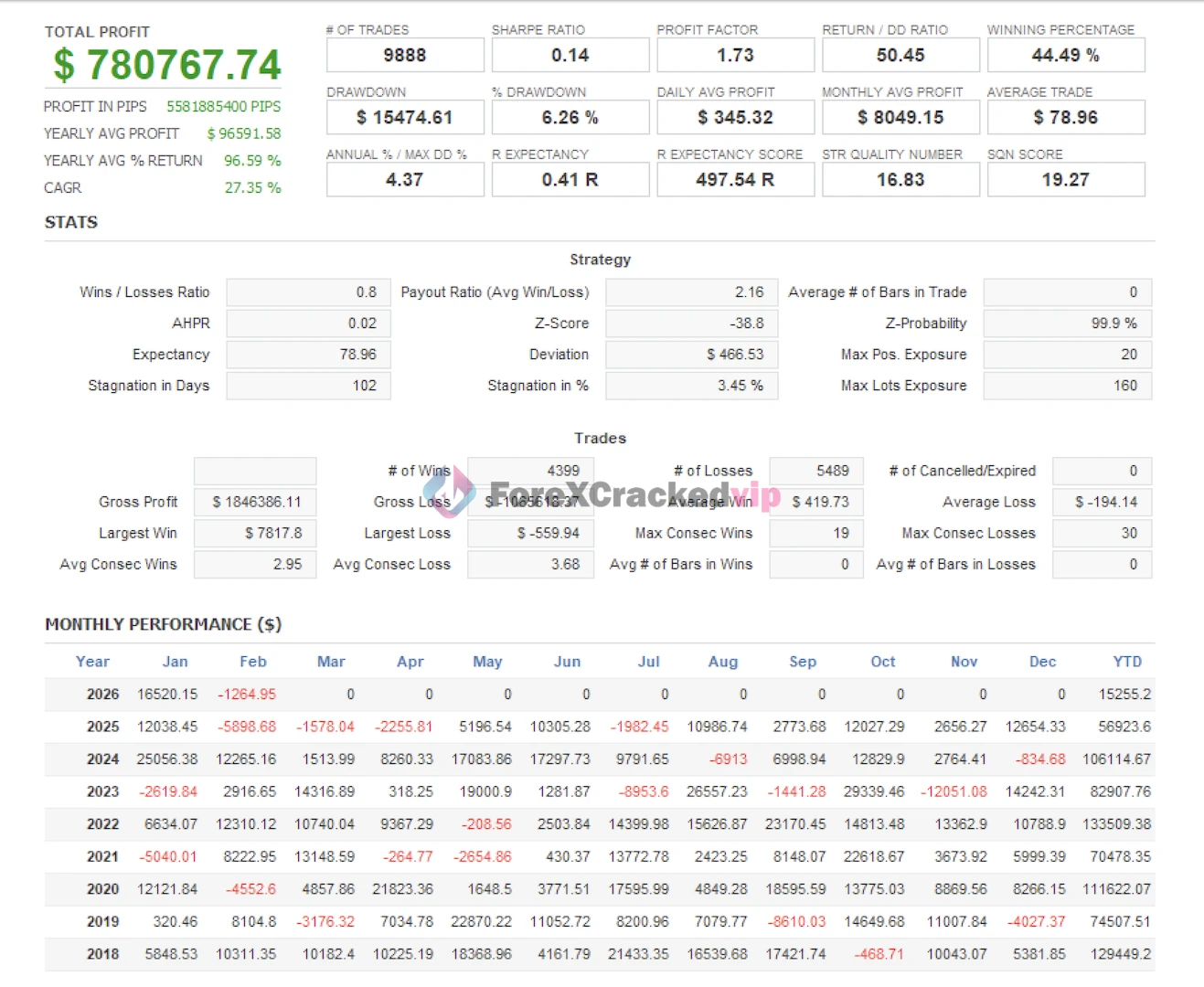Viewport: 1204px width, 987px height.
Task: Select the Stagnation in Days value 102
Action: [309, 386]
